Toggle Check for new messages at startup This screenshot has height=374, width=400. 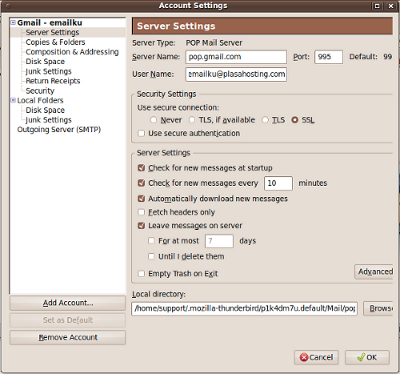(x=141, y=168)
